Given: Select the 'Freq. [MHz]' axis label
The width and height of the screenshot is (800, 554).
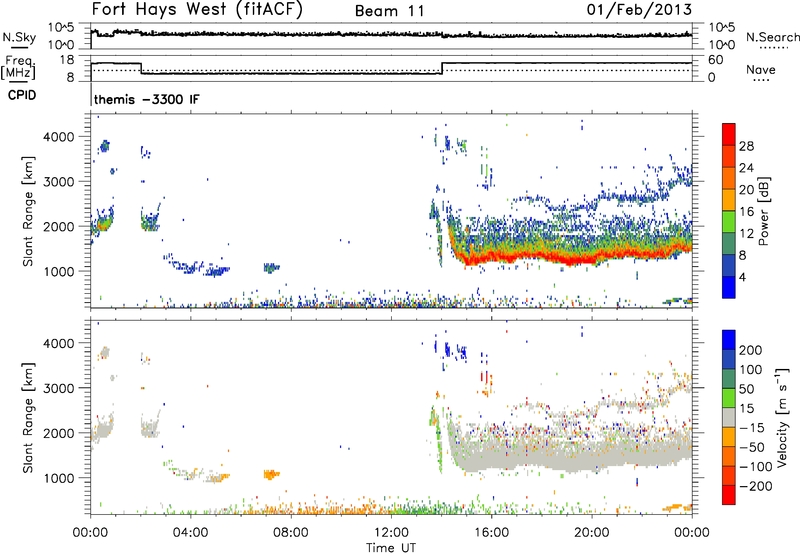Looking at the screenshot, I should [x=19, y=67].
